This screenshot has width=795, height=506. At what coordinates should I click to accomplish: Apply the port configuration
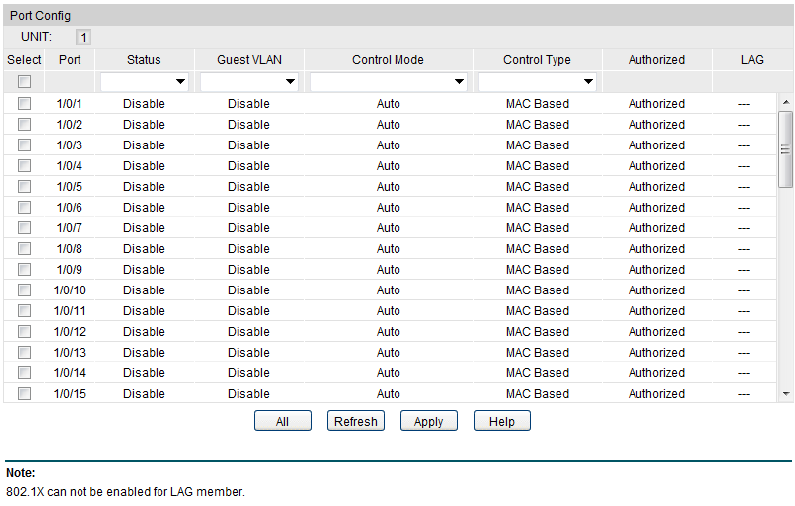click(x=428, y=421)
